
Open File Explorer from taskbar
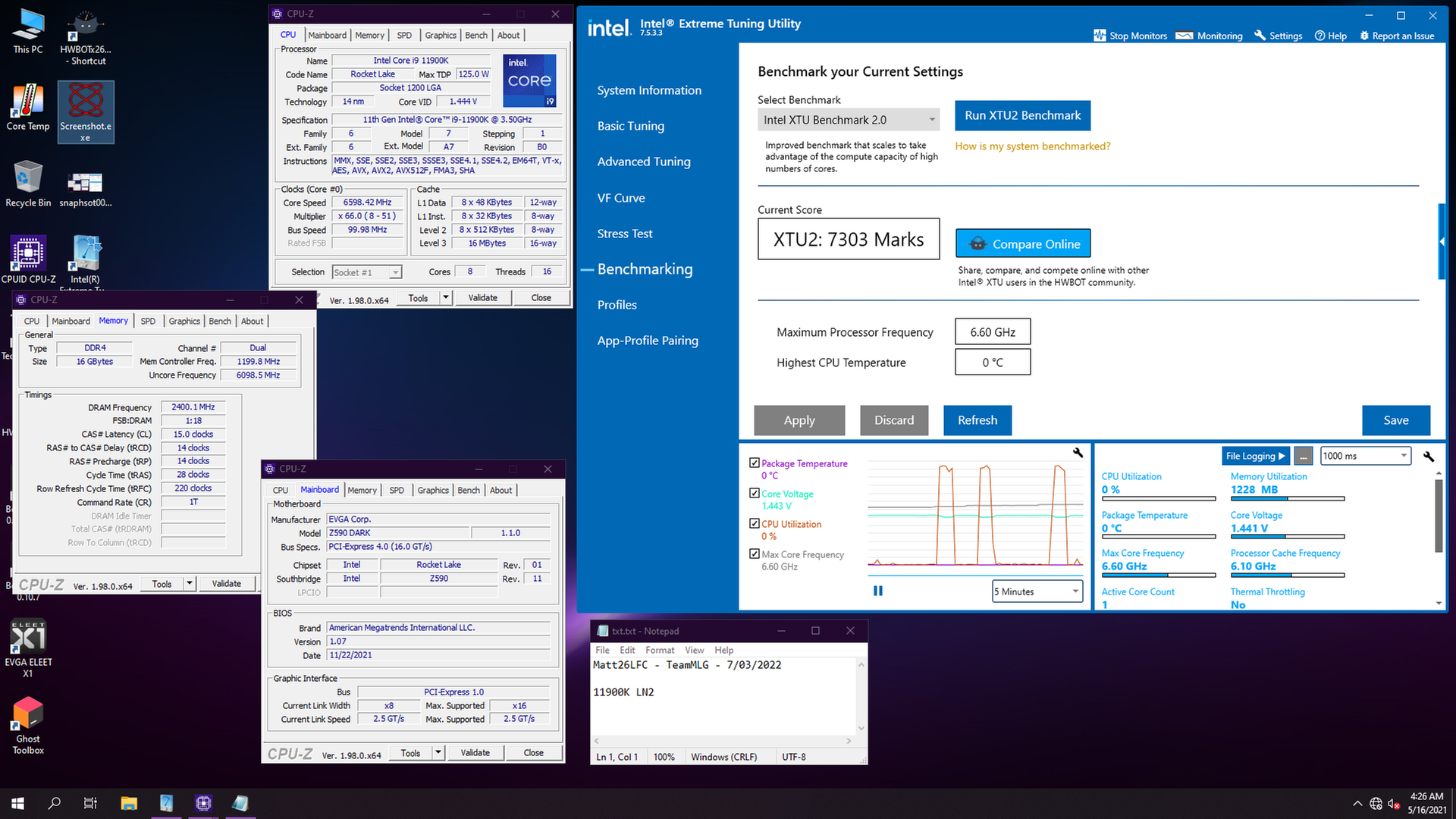(129, 803)
